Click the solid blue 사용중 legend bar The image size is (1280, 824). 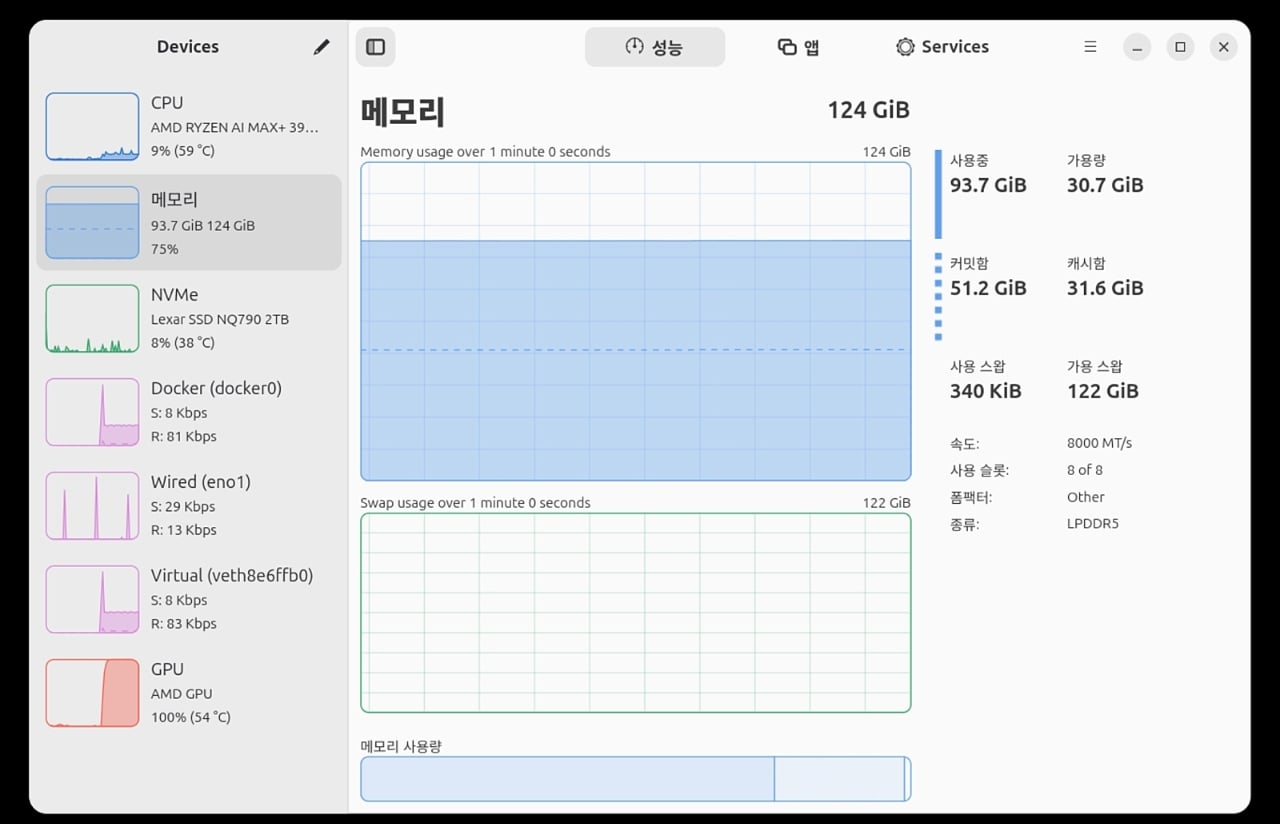click(x=938, y=194)
